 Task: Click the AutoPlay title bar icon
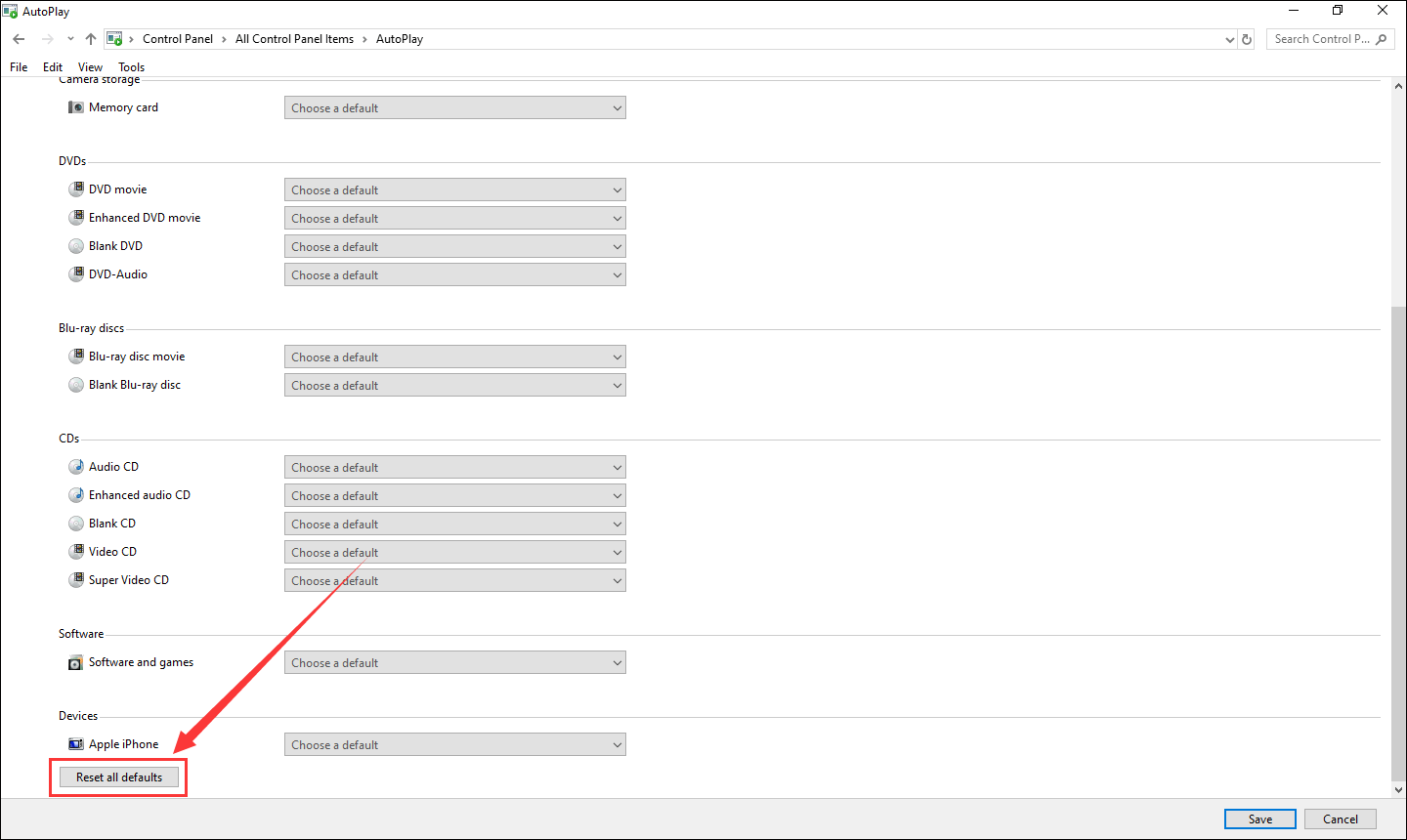tap(10, 12)
